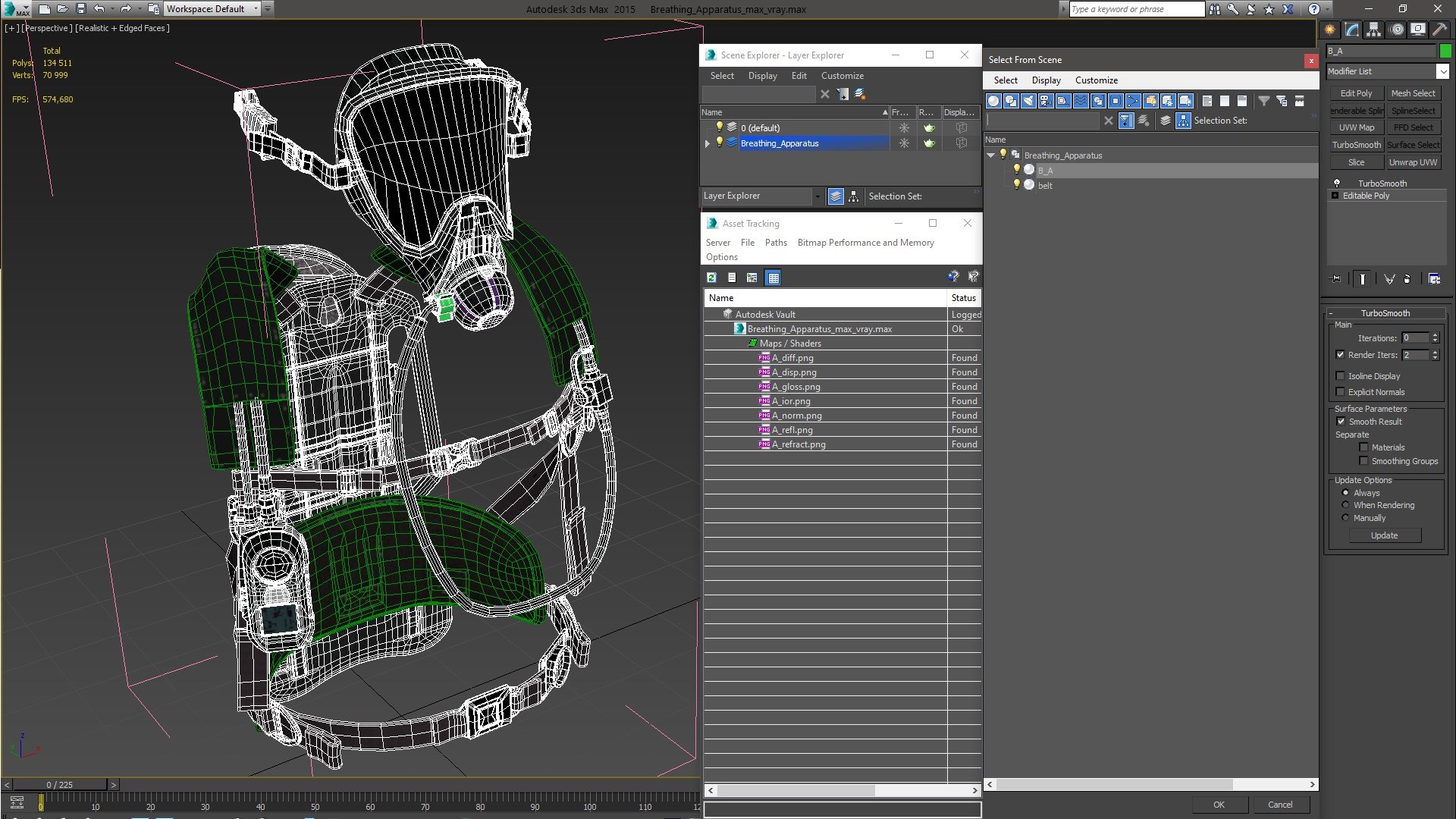Expand the Editable Poly stack entry
This screenshot has height=819, width=1456.
point(1335,196)
